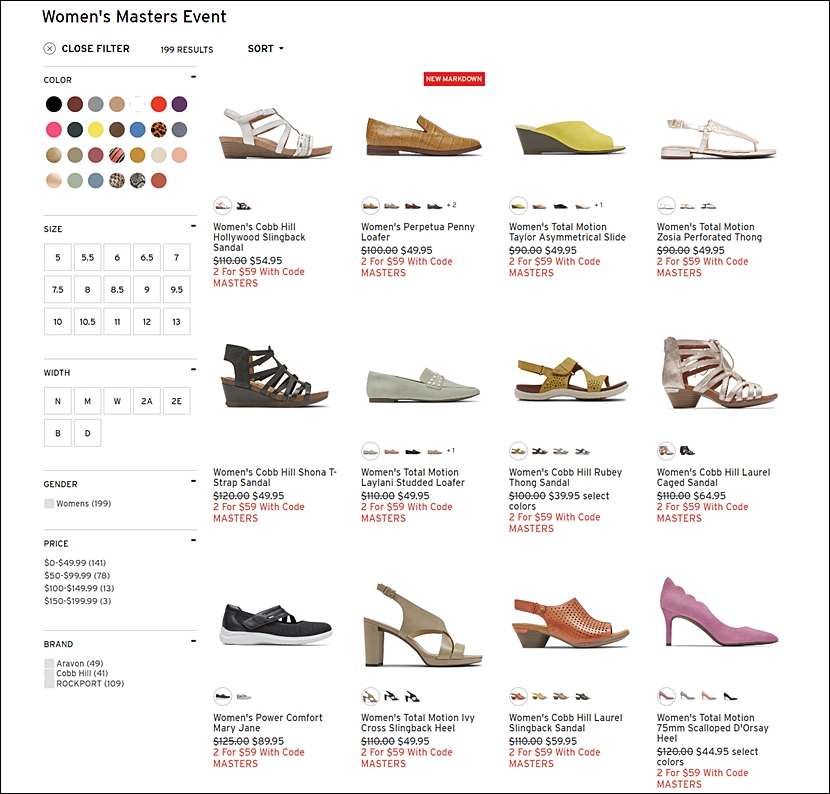Click the Close Filter X icon
The image size is (830, 794).
[x=49, y=49]
